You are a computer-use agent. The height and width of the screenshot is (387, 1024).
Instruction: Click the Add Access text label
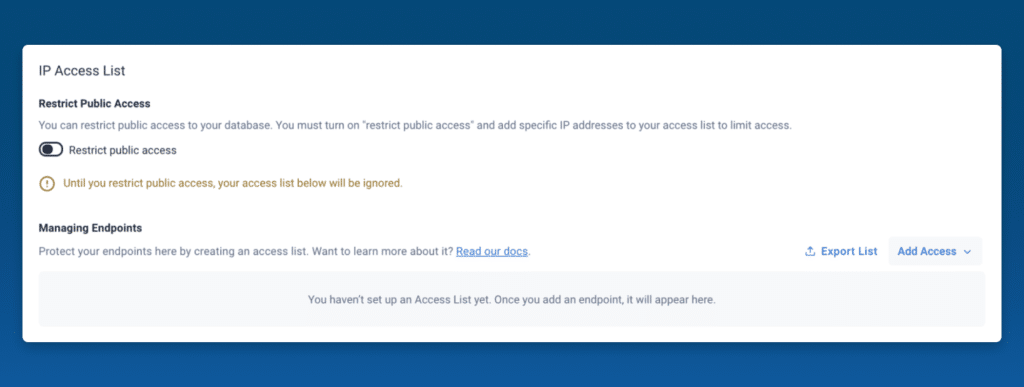[x=927, y=251]
